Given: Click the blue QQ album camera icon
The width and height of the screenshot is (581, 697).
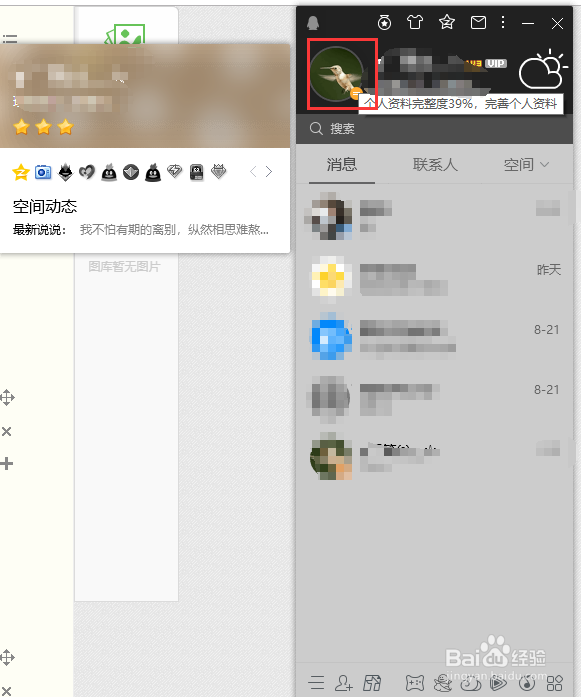Looking at the screenshot, I should [x=43, y=172].
